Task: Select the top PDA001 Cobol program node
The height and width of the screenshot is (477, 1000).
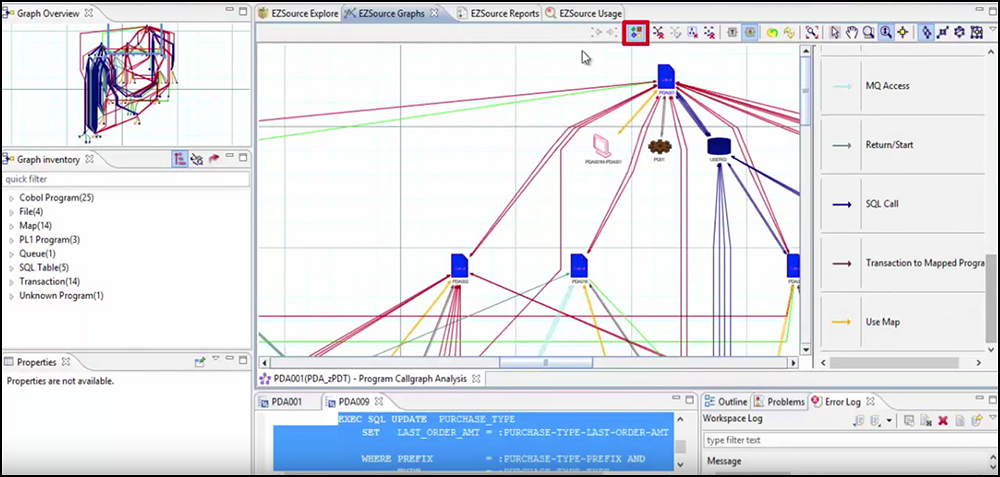Action: (x=665, y=78)
